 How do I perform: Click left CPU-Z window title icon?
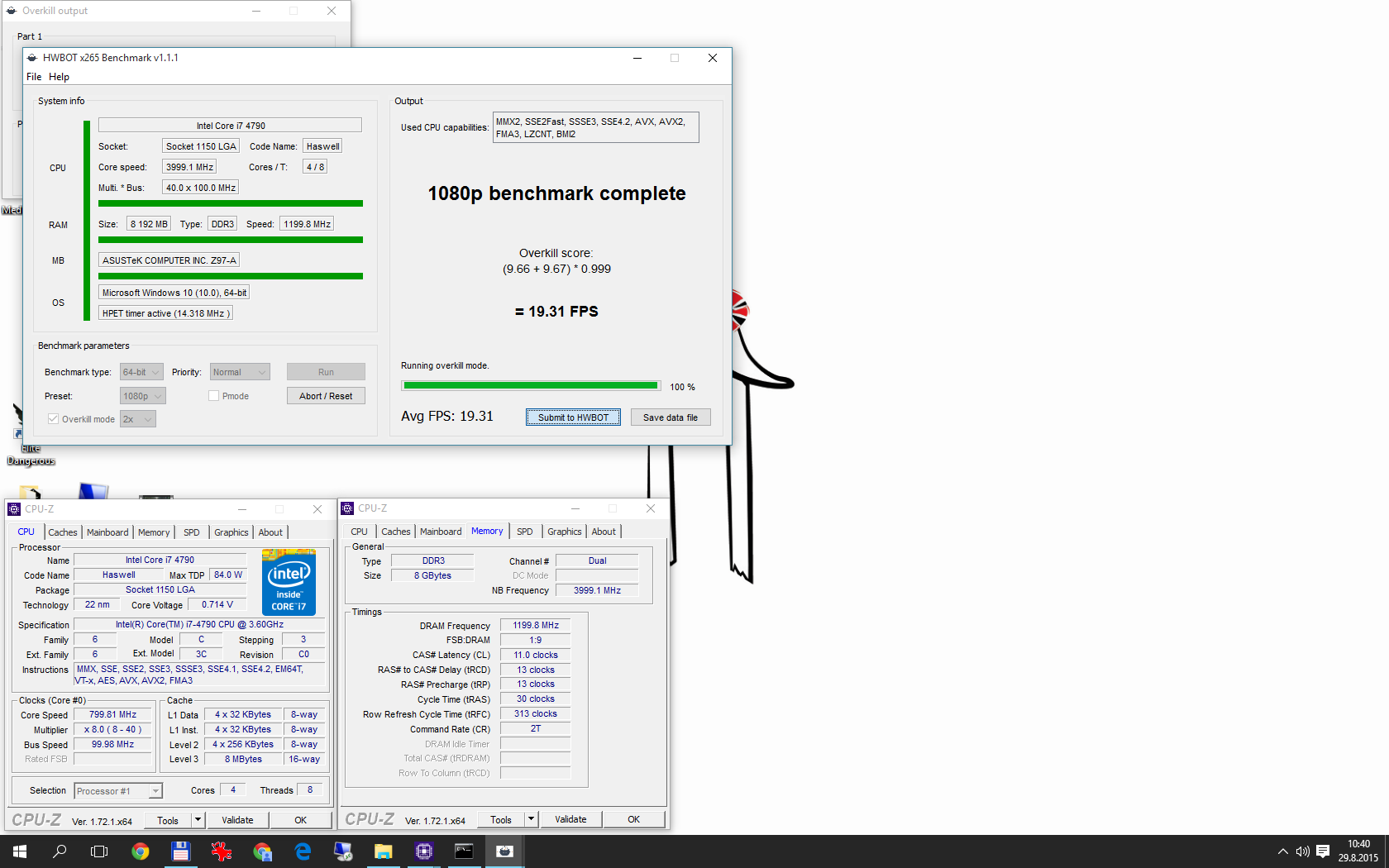(x=14, y=509)
